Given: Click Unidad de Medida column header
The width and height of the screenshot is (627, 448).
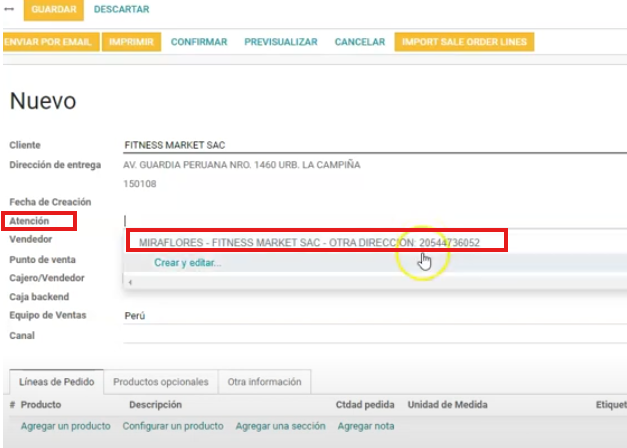Looking at the screenshot, I should [447, 404].
